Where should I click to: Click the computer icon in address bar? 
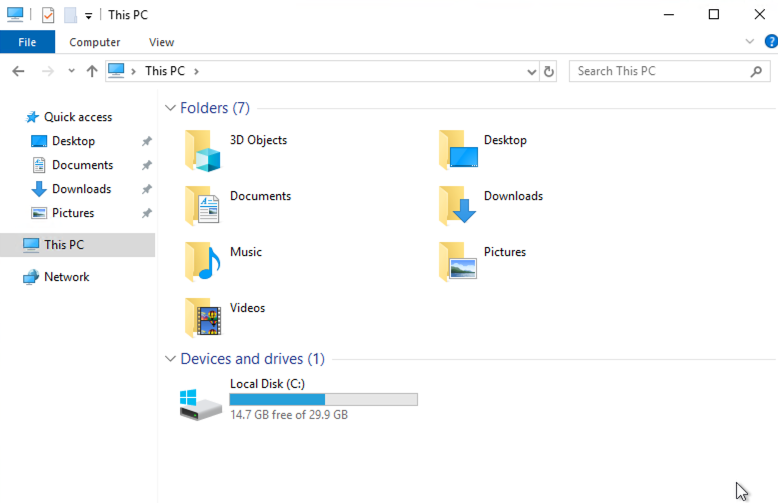coord(116,71)
